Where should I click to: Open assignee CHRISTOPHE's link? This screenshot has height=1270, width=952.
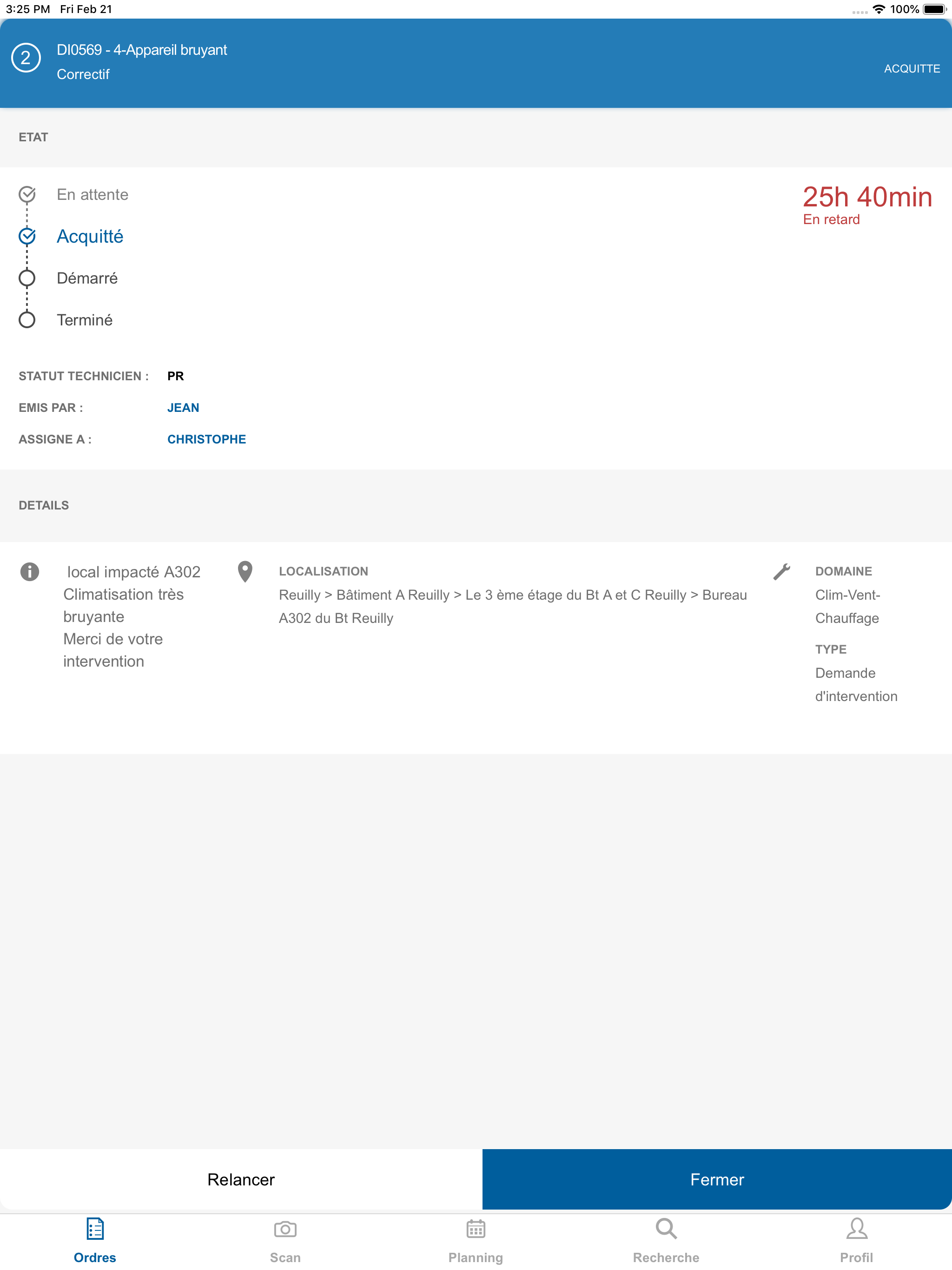point(207,439)
